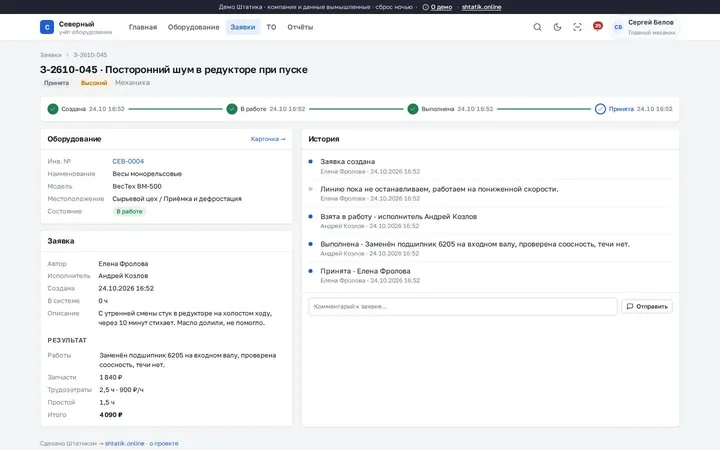The height and width of the screenshot is (450, 720).
Task: Click the Итого value 4 090 ₽
Action: click(x=111, y=415)
